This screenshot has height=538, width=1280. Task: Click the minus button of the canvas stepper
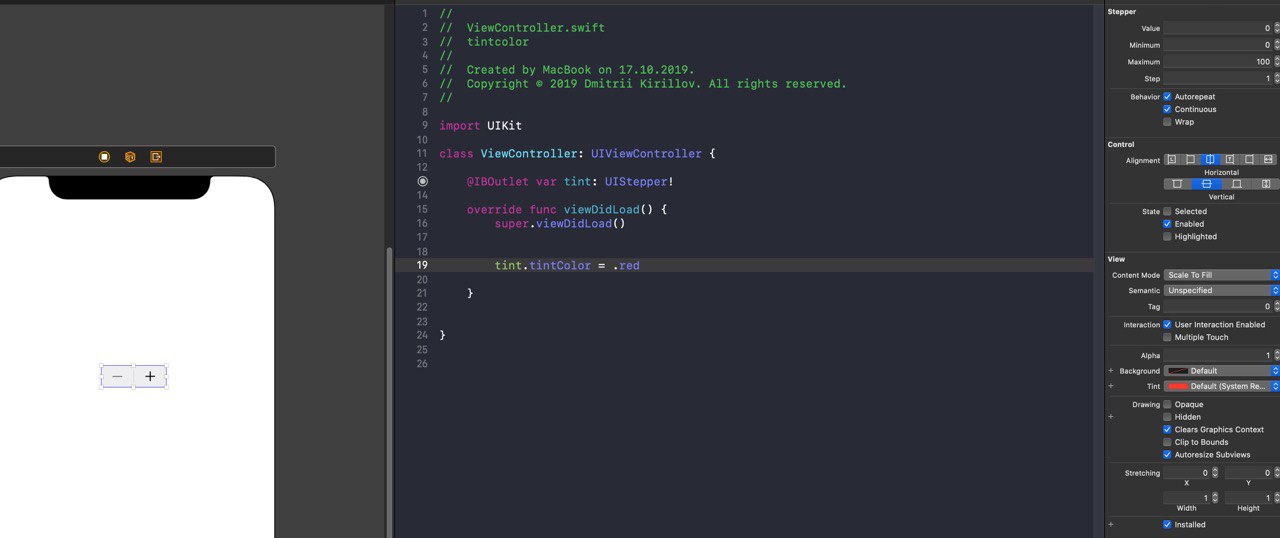pyautogui.click(x=117, y=376)
